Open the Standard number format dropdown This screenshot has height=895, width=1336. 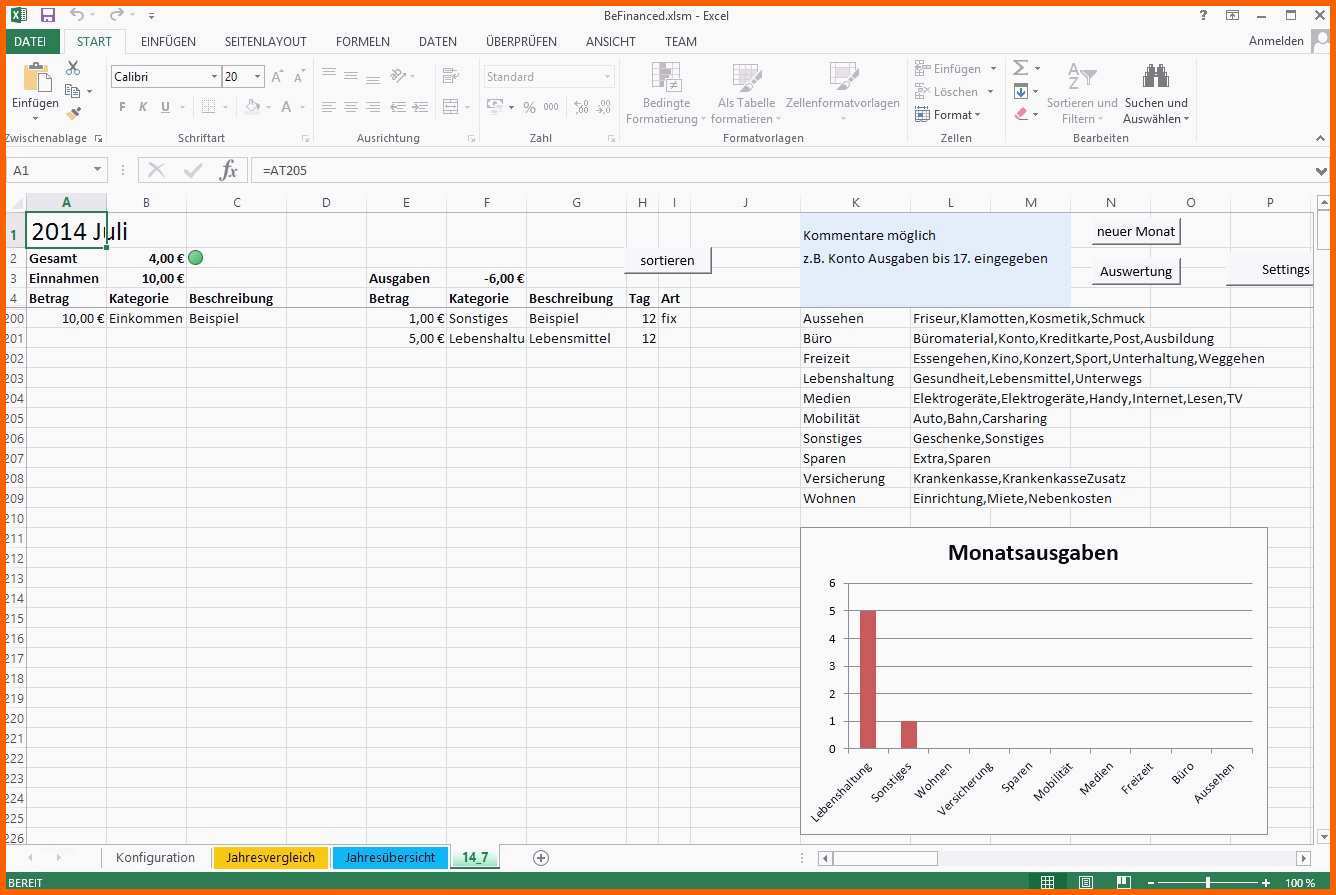607,77
